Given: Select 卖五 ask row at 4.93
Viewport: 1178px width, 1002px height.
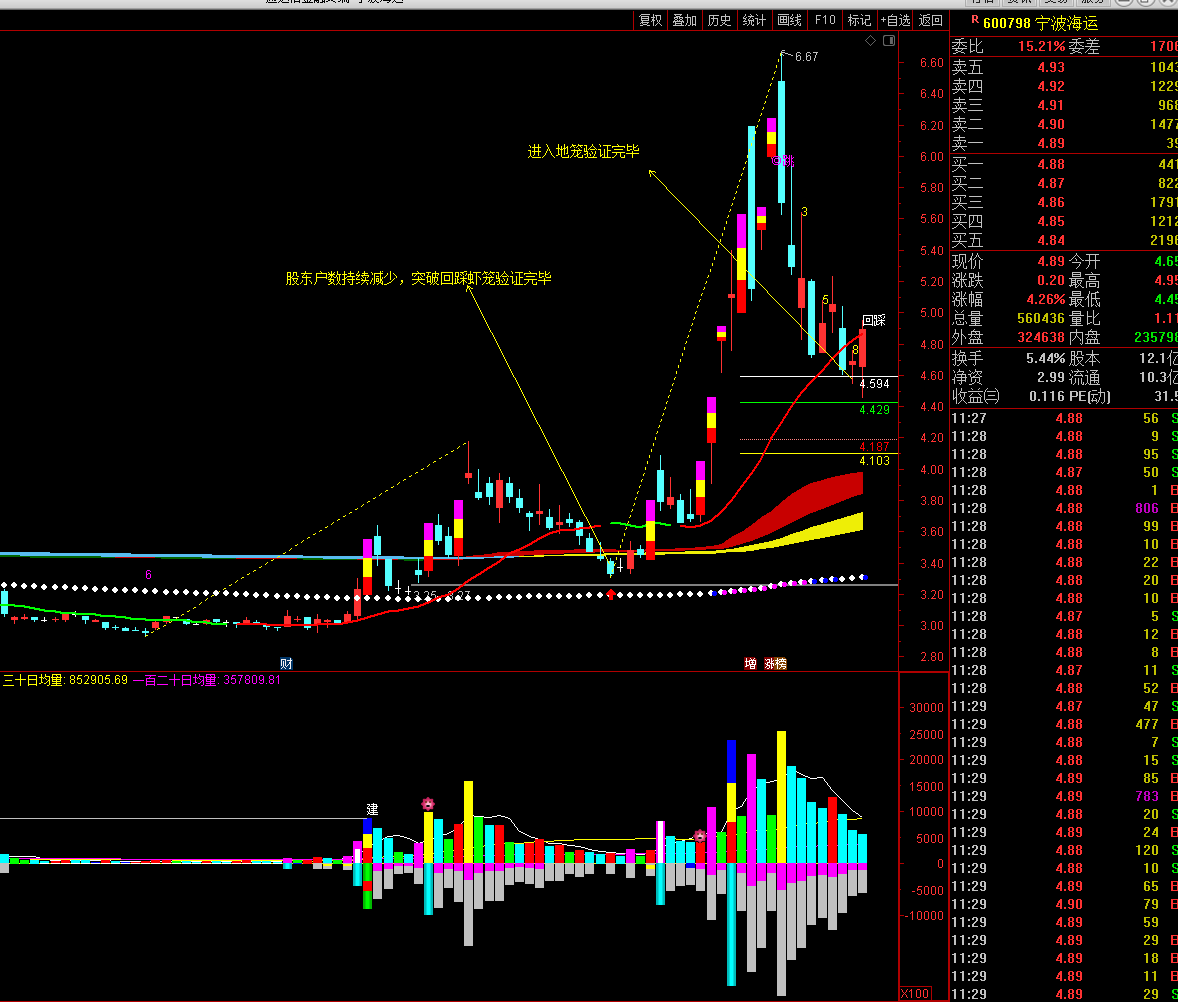Looking at the screenshot, I should coord(1064,67).
